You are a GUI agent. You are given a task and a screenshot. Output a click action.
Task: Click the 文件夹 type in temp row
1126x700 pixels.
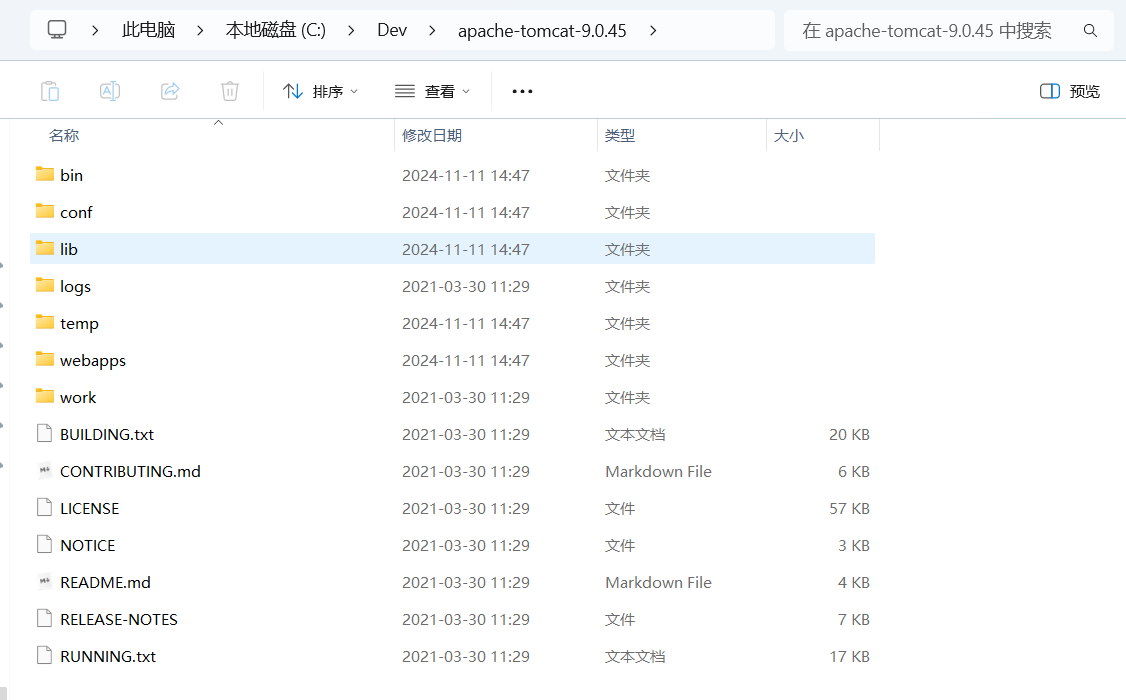click(x=627, y=324)
